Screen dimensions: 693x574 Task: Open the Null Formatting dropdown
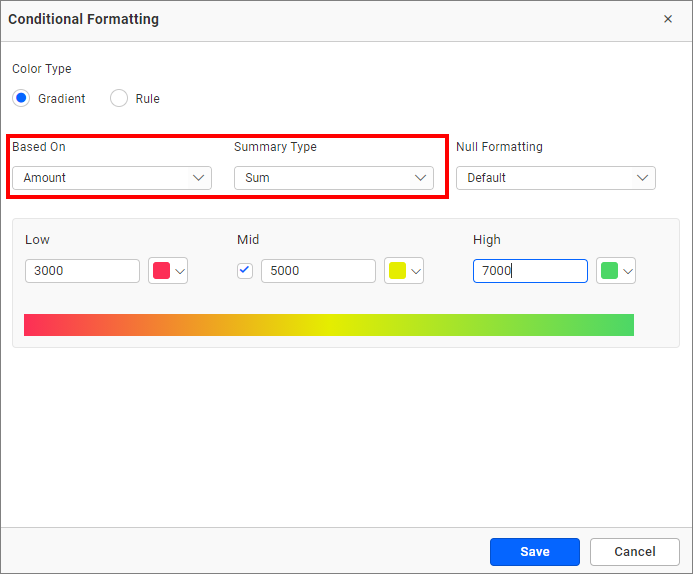[x=555, y=178]
